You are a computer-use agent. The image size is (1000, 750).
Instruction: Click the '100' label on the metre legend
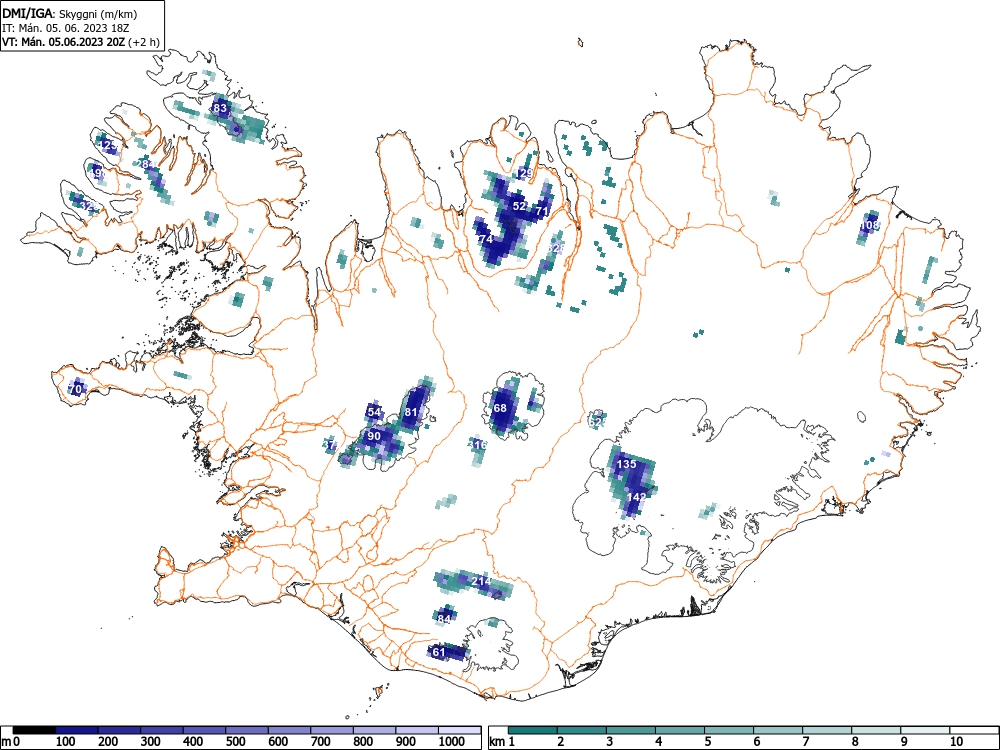65,741
